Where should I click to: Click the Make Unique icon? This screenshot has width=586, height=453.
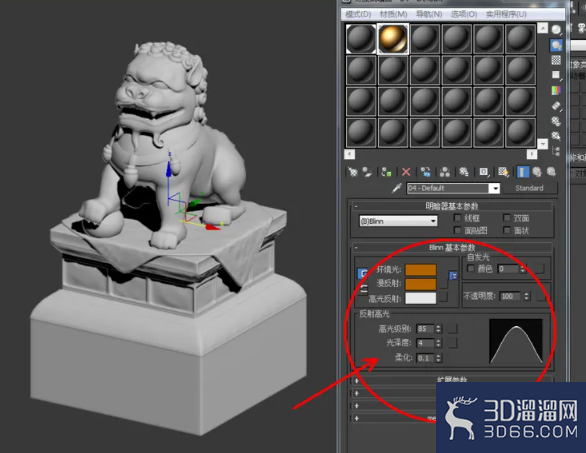(445, 172)
